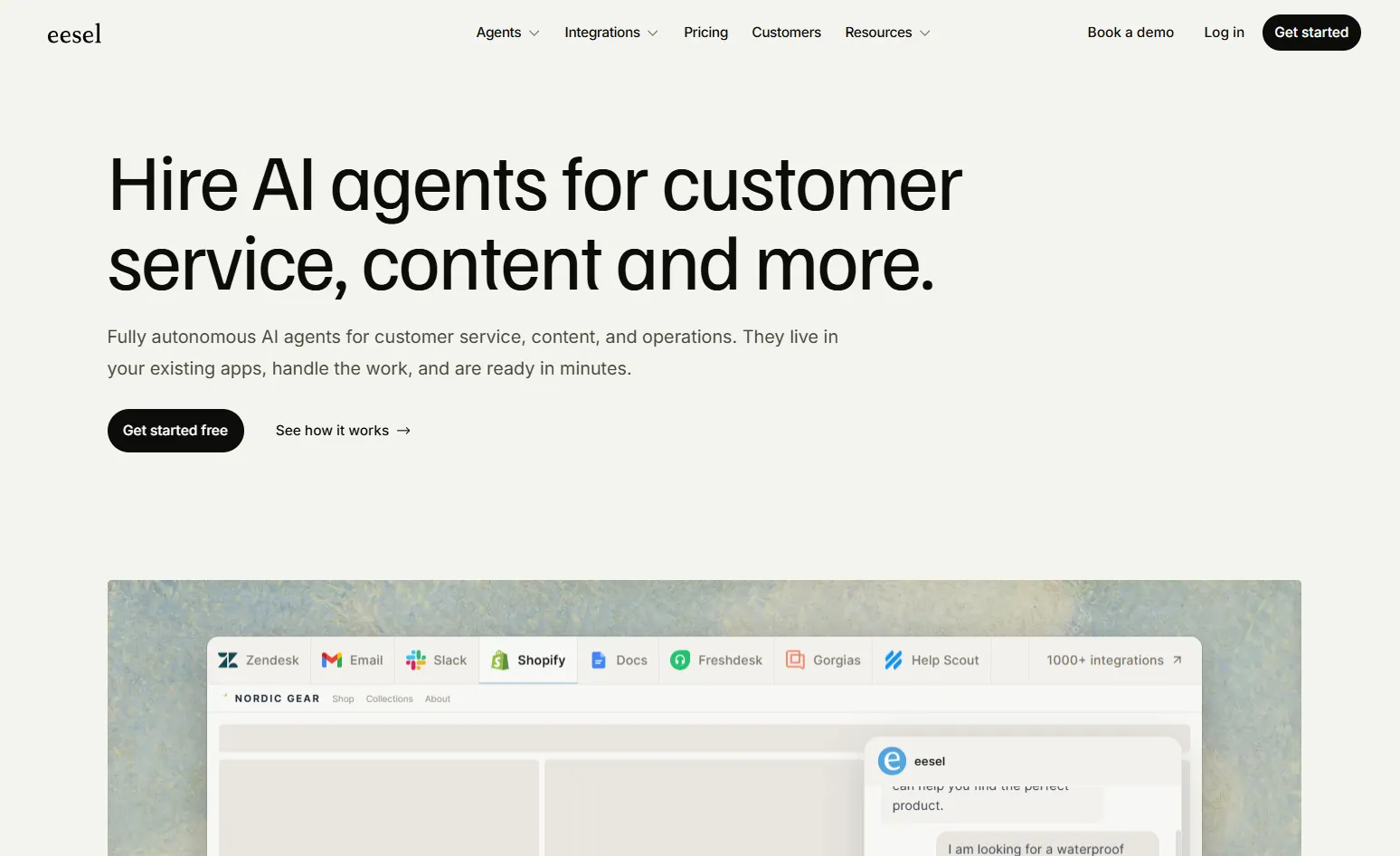Open the 1000+ integrations link
1400x856 pixels.
point(1114,661)
